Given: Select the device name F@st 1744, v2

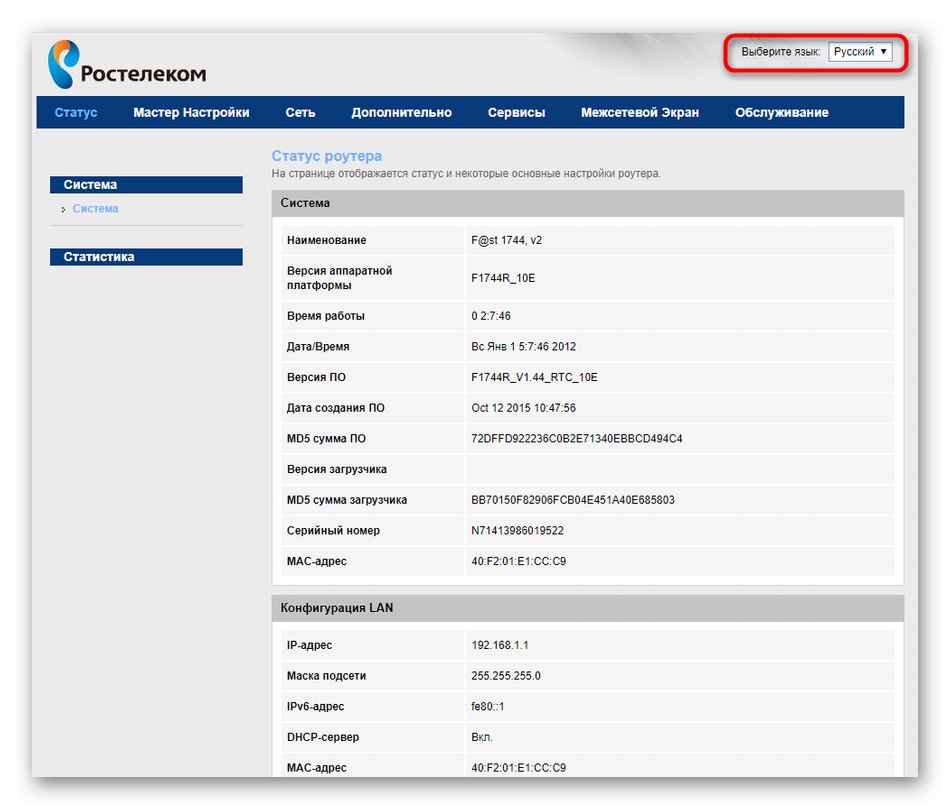Looking at the screenshot, I should click(x=507, y=241).
